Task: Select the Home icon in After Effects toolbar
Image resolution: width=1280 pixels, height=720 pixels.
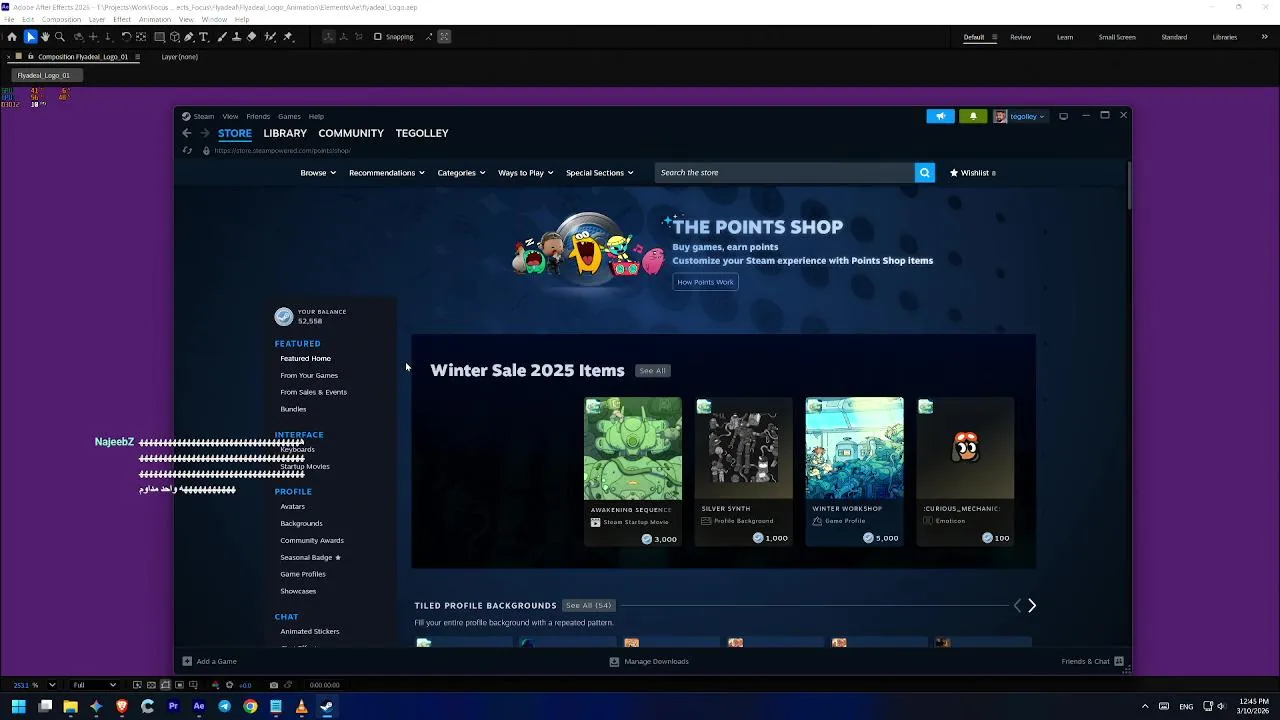Action: 12,37
